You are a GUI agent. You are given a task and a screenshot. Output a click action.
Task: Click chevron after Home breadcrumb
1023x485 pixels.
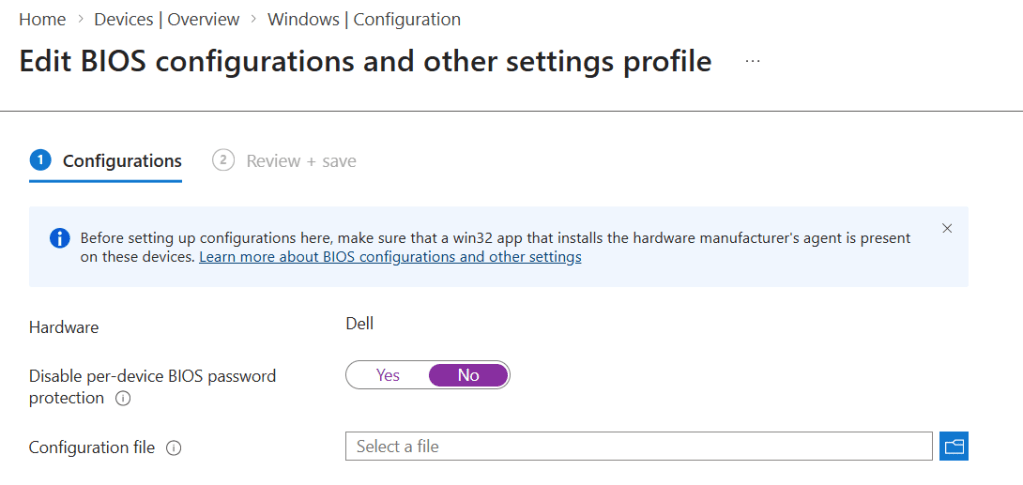(80, 20)
